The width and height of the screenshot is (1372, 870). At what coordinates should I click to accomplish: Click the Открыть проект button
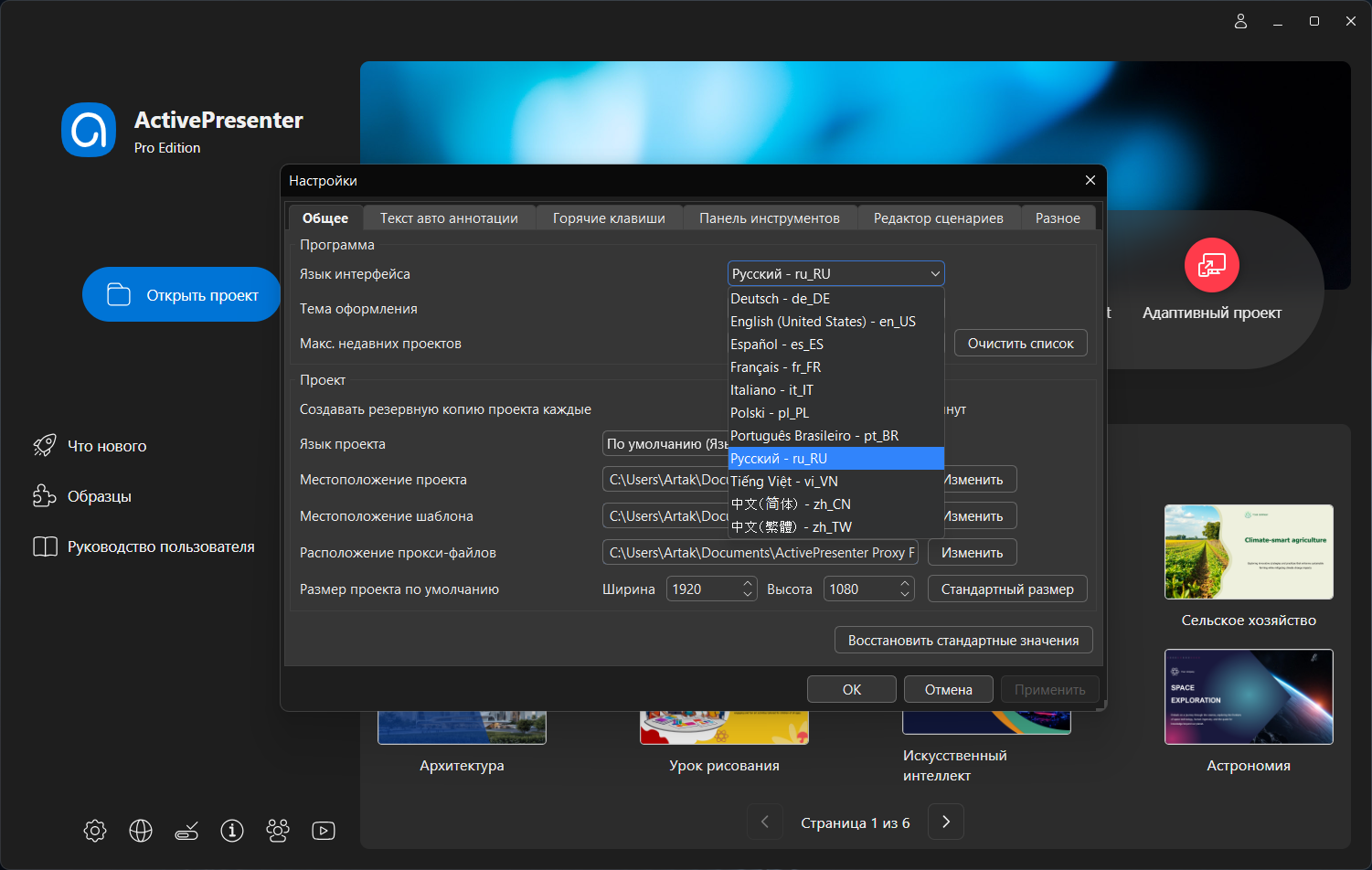pyautogui.click(x=182, y=294)
